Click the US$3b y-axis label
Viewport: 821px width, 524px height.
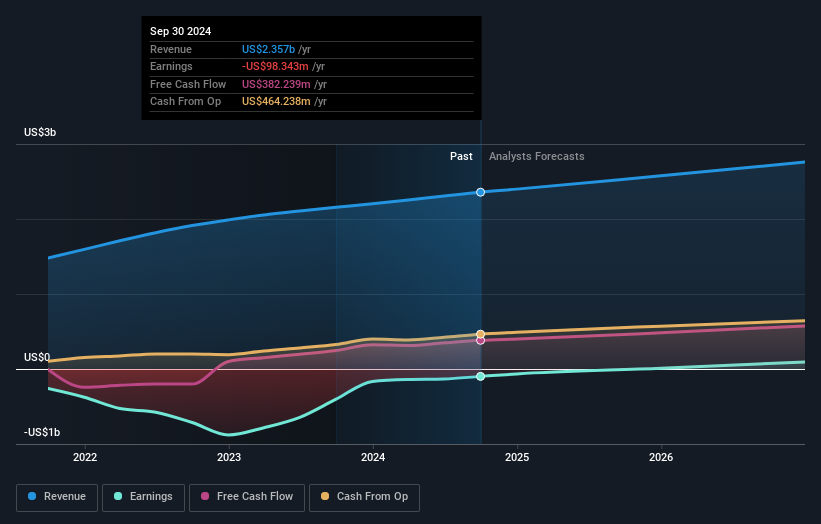click(x=40, y=132)
